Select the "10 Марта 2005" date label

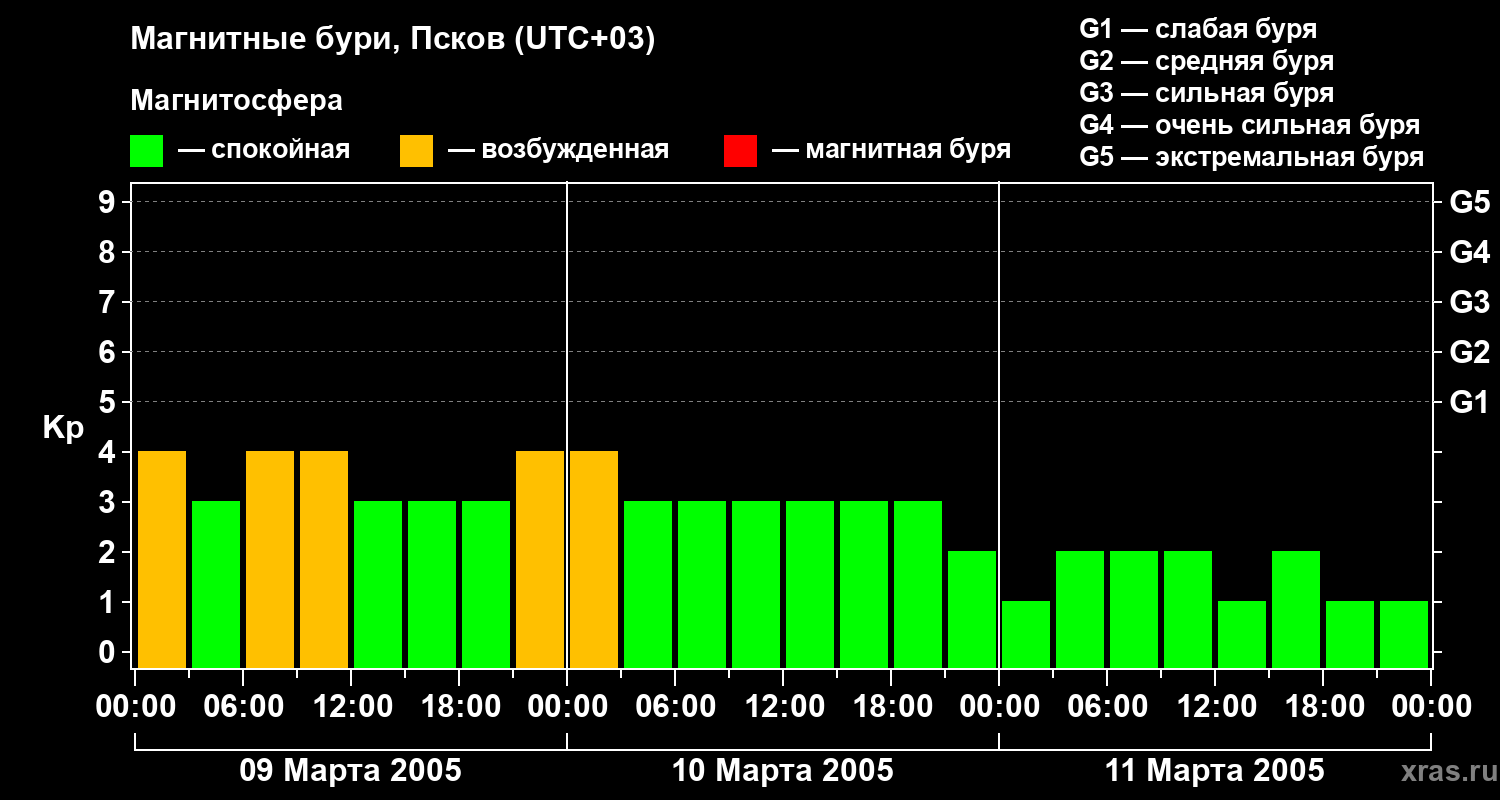(x=782, y=771)
